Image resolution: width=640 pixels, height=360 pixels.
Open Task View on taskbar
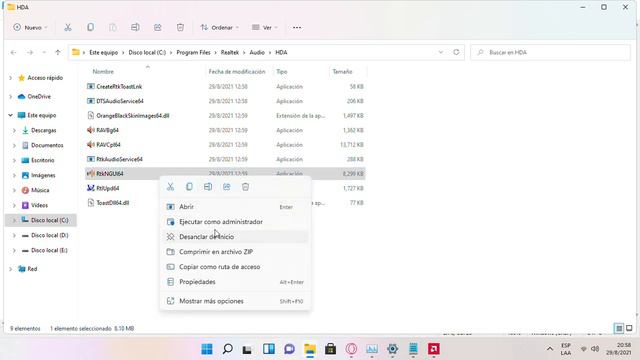pos(247,349)
